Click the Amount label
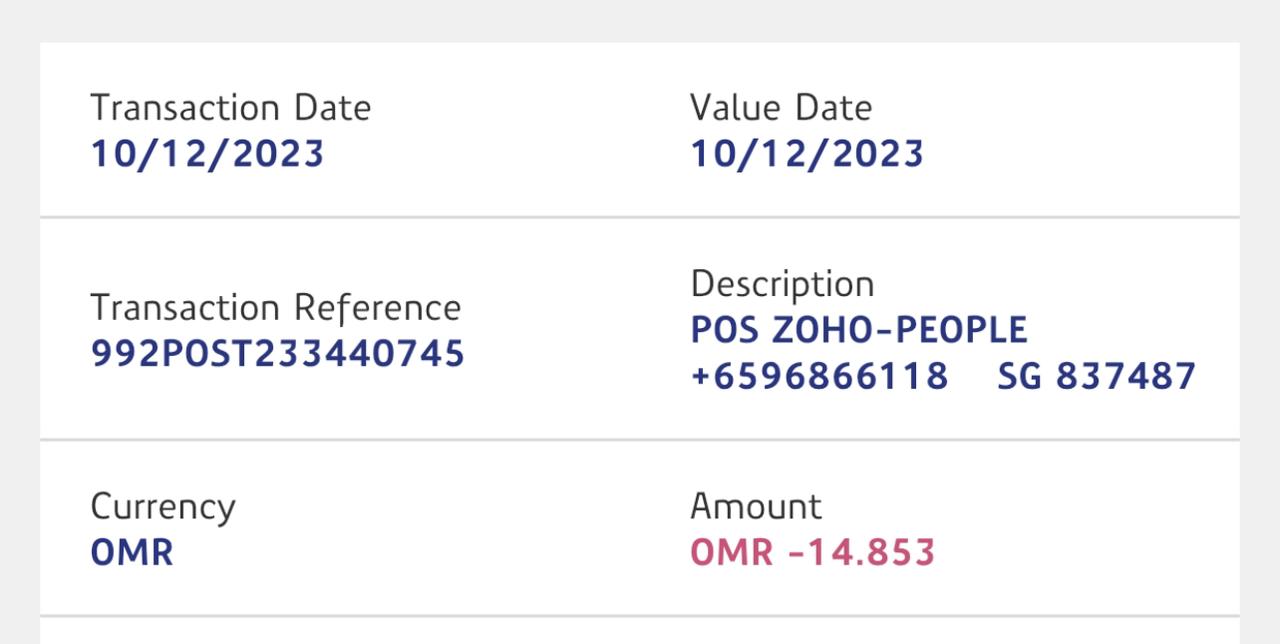 [x=755, y=507]
